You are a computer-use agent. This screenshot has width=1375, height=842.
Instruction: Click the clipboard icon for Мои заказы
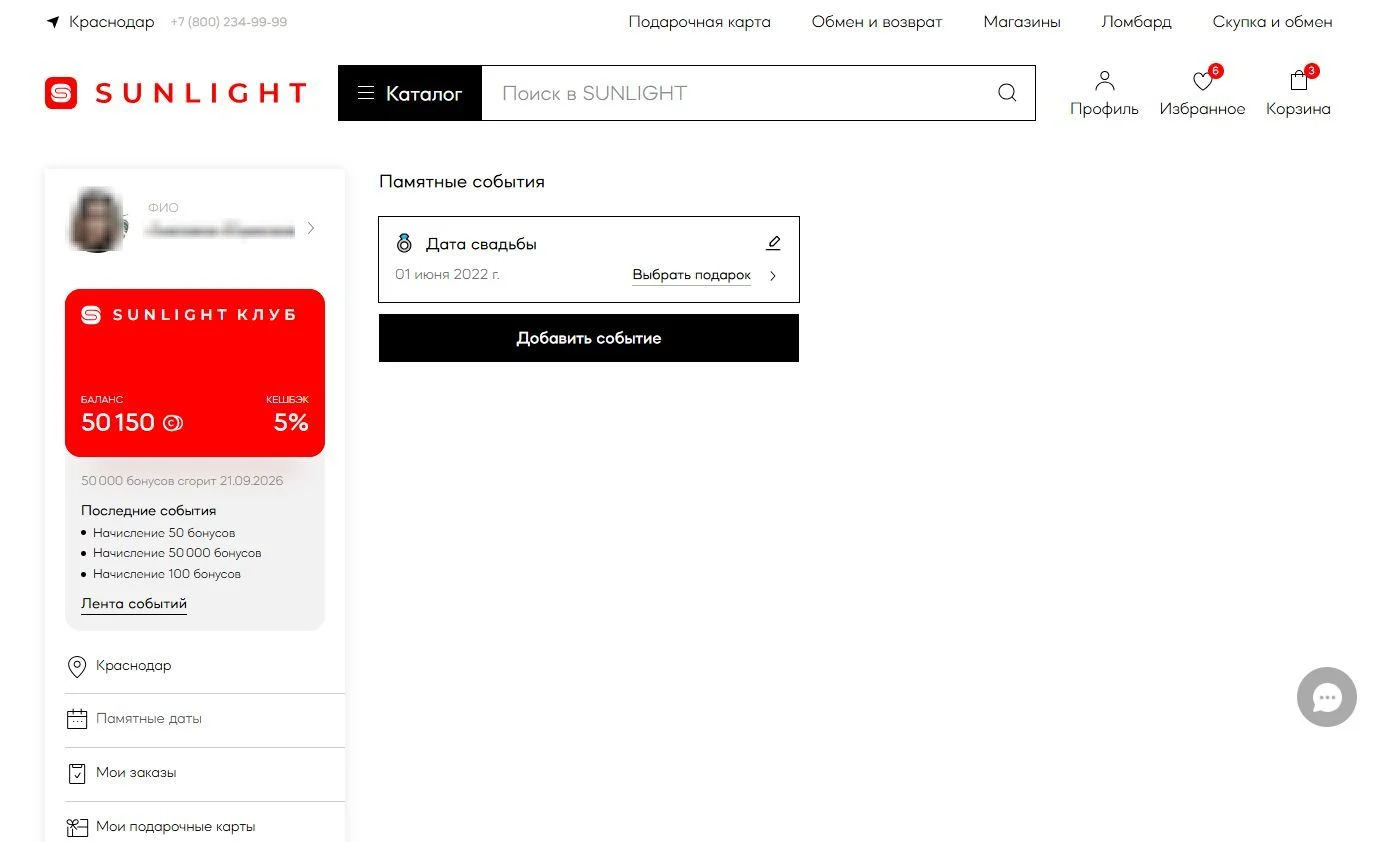pos(77,773)
